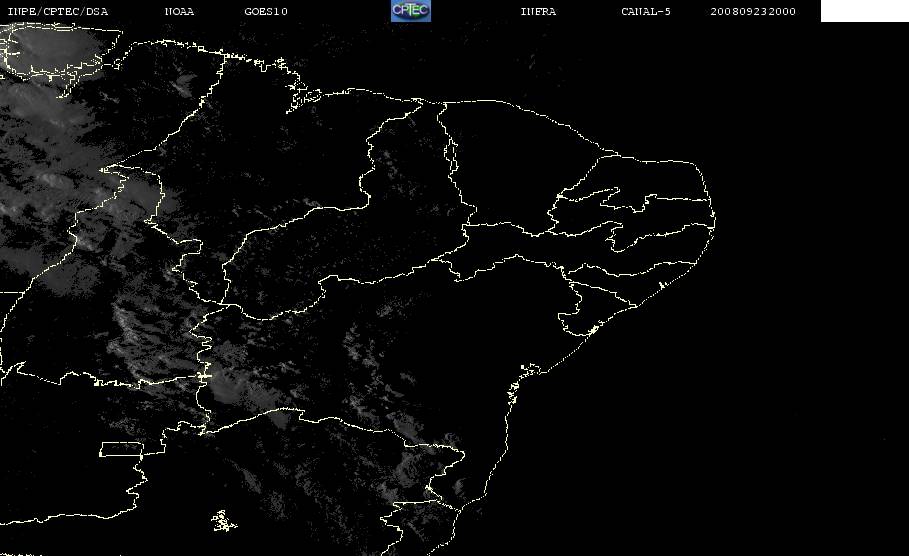The width and height of the screenshot is (909, 556).
Task: Select the CANAL-5 channel label
Action: [646, 11]
